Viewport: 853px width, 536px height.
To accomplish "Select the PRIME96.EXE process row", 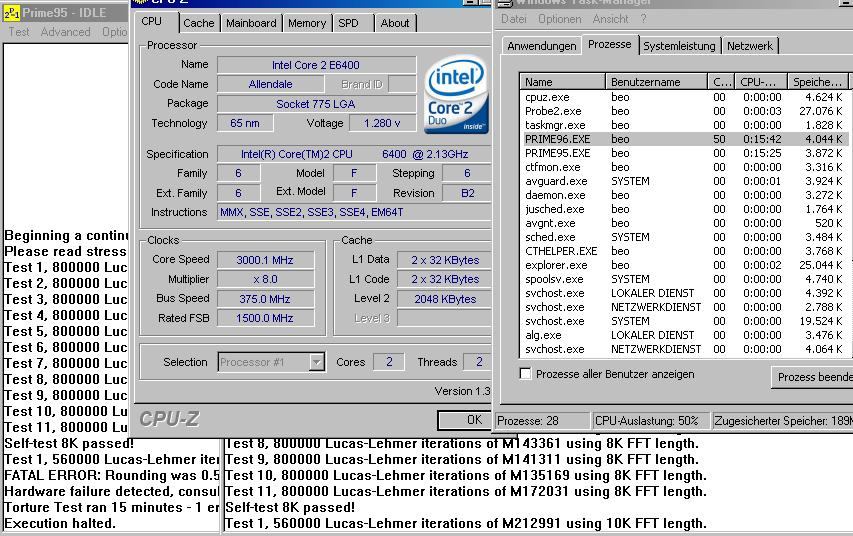I will (684, 139).
